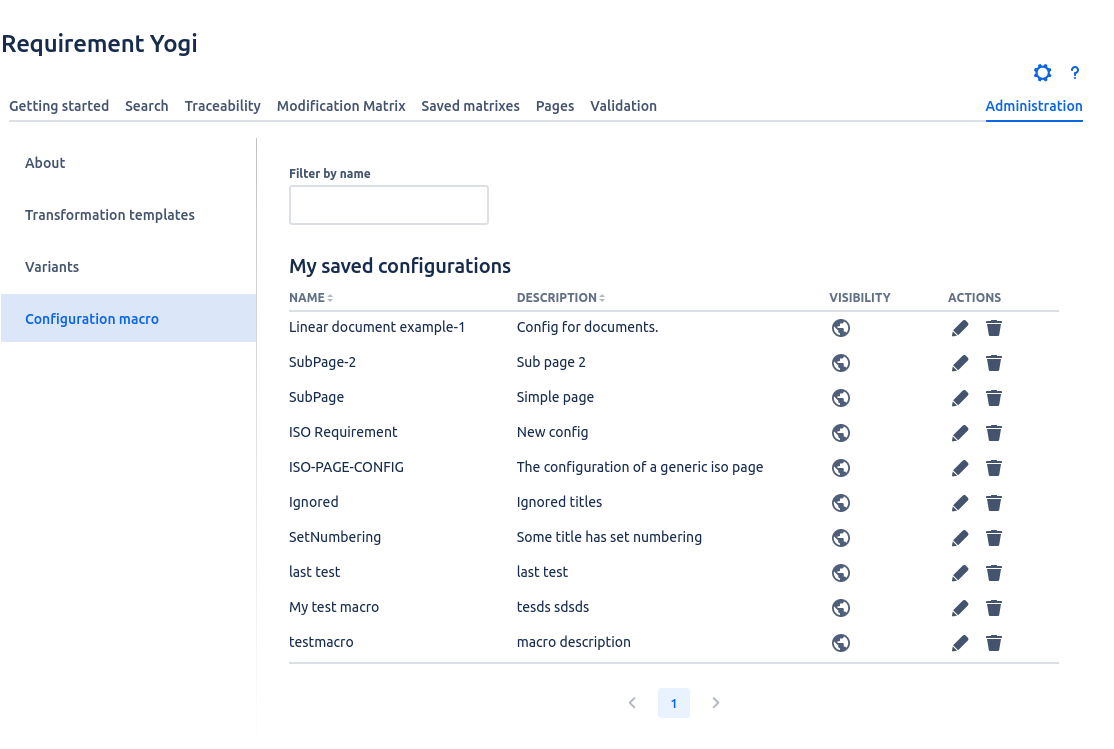Click the Filter by name input field
Viewport: 1114px width, 749px height.
coord(388,205)
